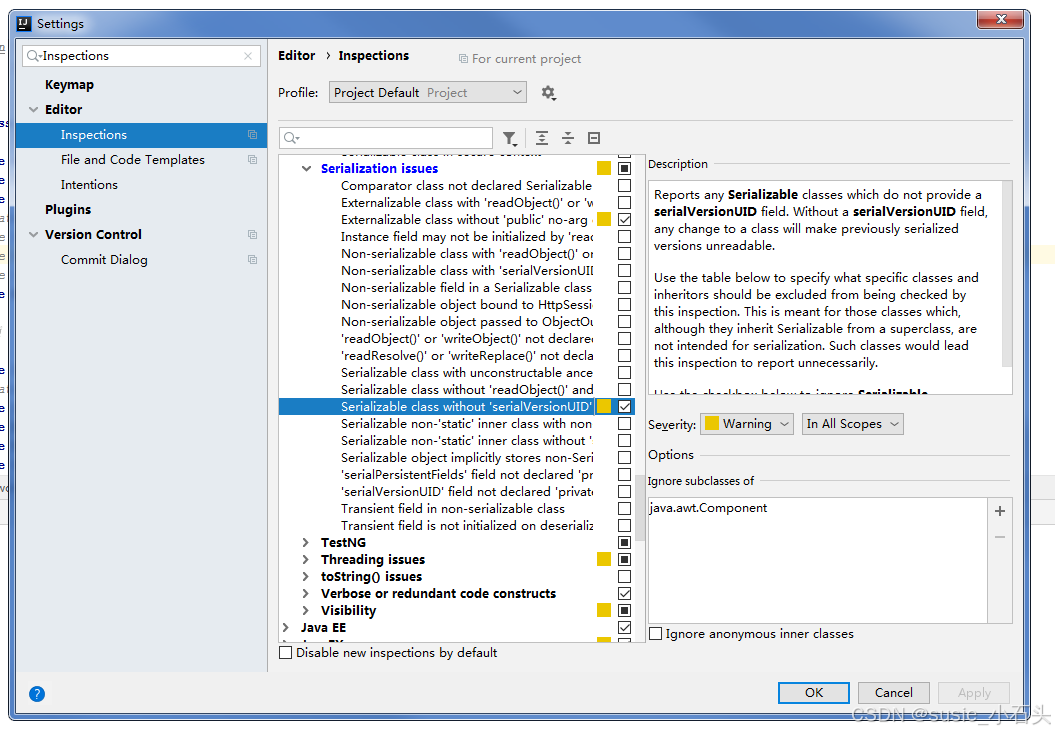The width and height of the screenshot is (1055, 732).
Task: Click the collapse all inspections icon
Action: (x=568, y=138)
